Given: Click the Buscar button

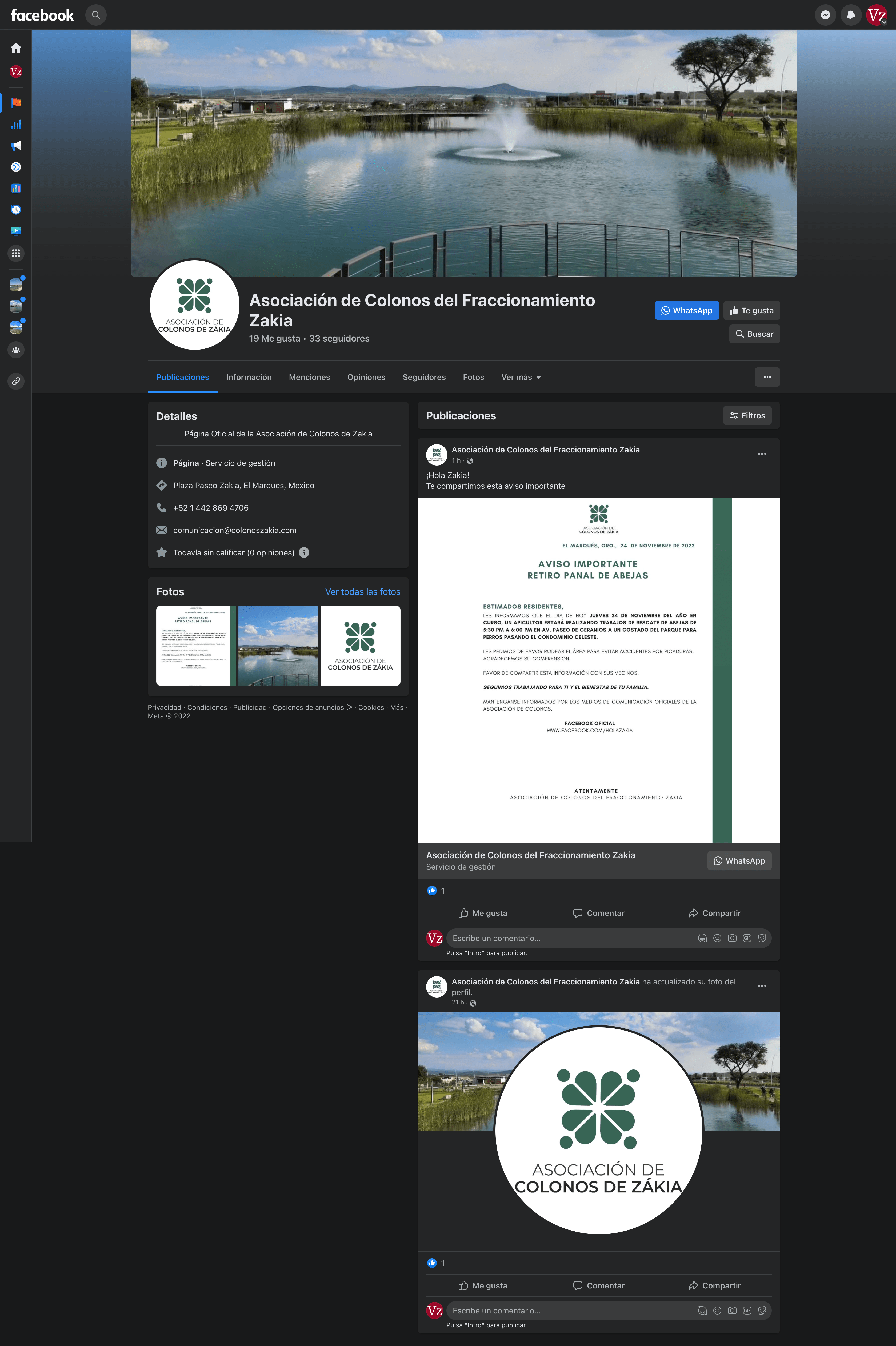Looking at the screenshot, I should point(754,334).
